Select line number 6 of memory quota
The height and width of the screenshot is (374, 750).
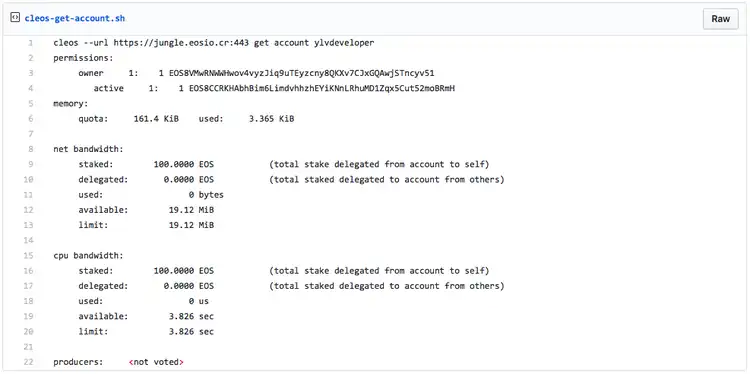31,119
